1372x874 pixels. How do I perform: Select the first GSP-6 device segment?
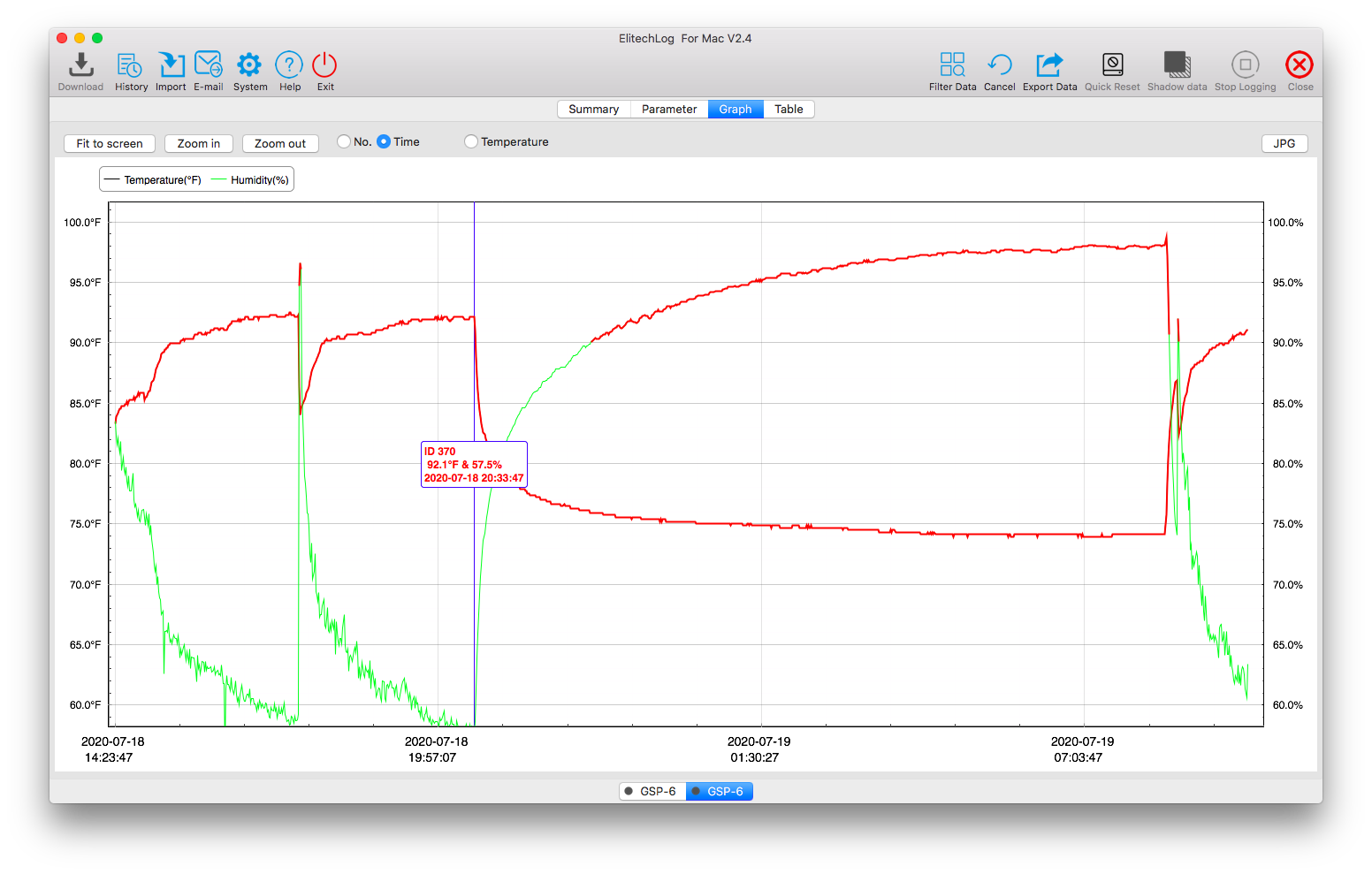tap(652, 791)
